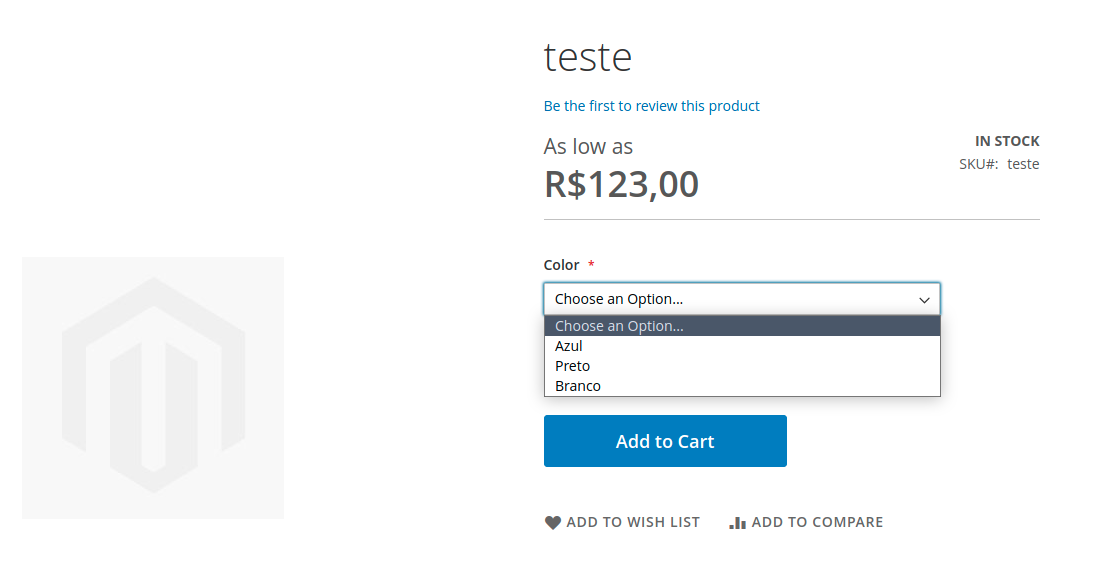1098x584 pixels.
Task: Click the red required asterisk by Color
Action: pyautogui.click(x=591, y=264)
